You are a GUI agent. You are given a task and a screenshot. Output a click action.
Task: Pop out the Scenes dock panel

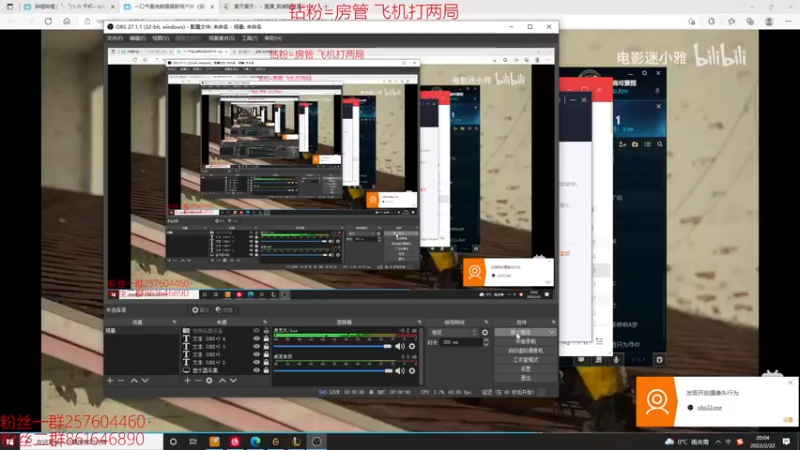click(174, 322)
